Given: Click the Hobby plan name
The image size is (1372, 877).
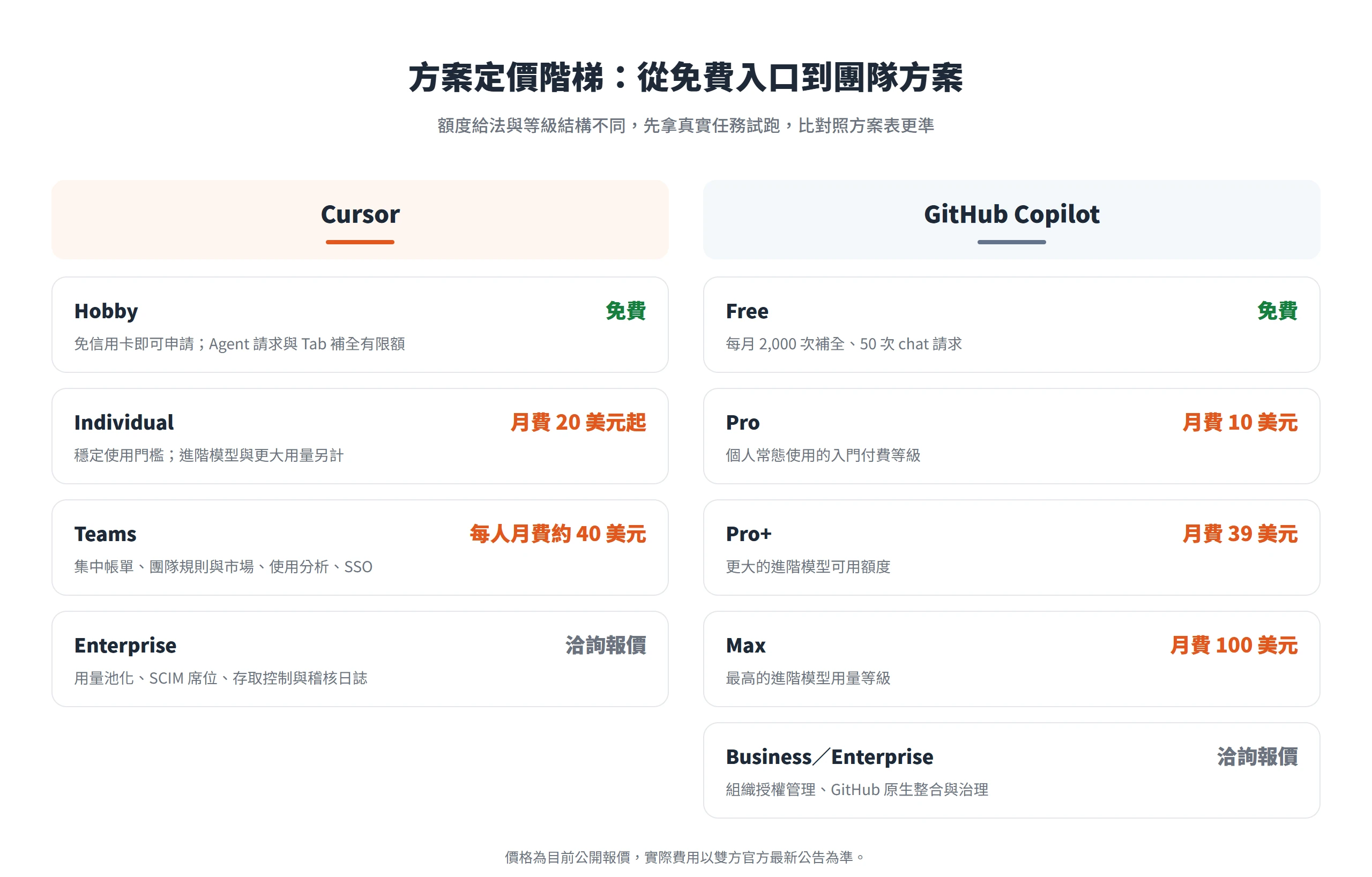Looking at the screenshot, I should pos(106,311).
